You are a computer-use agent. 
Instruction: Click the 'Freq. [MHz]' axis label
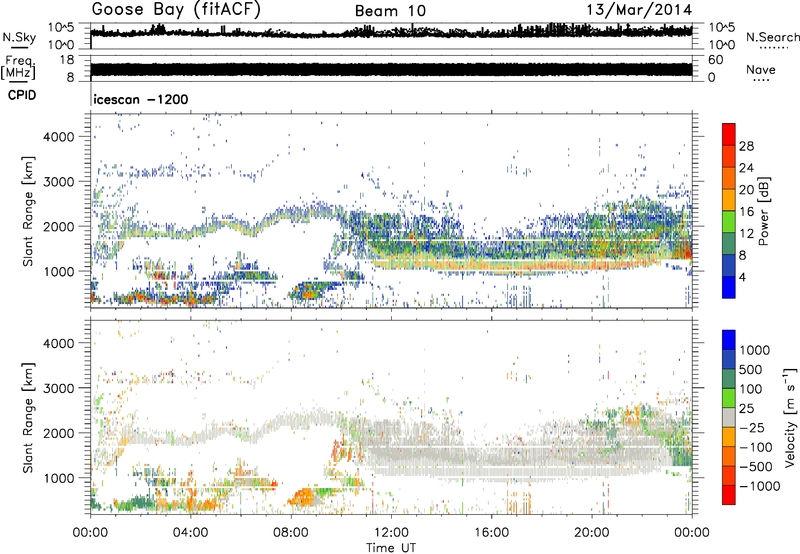coord(18,67)
